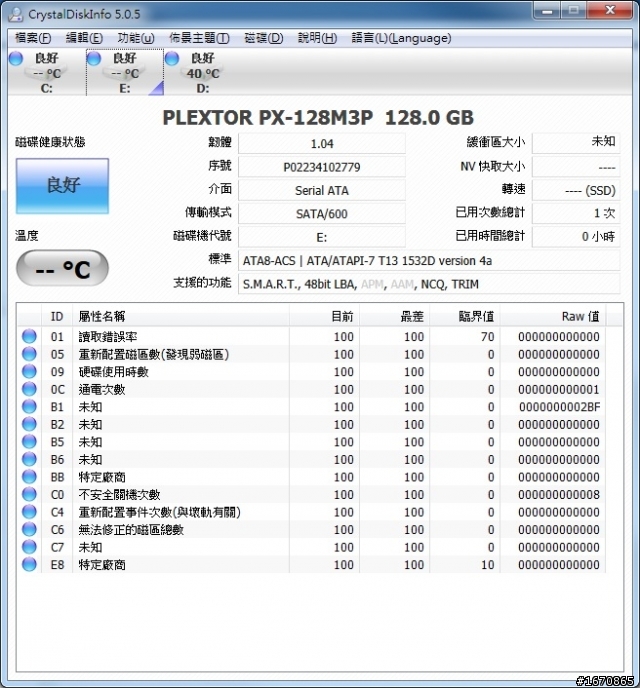
Task: Open the 佈景主題(T) menu
Action: 200,38
